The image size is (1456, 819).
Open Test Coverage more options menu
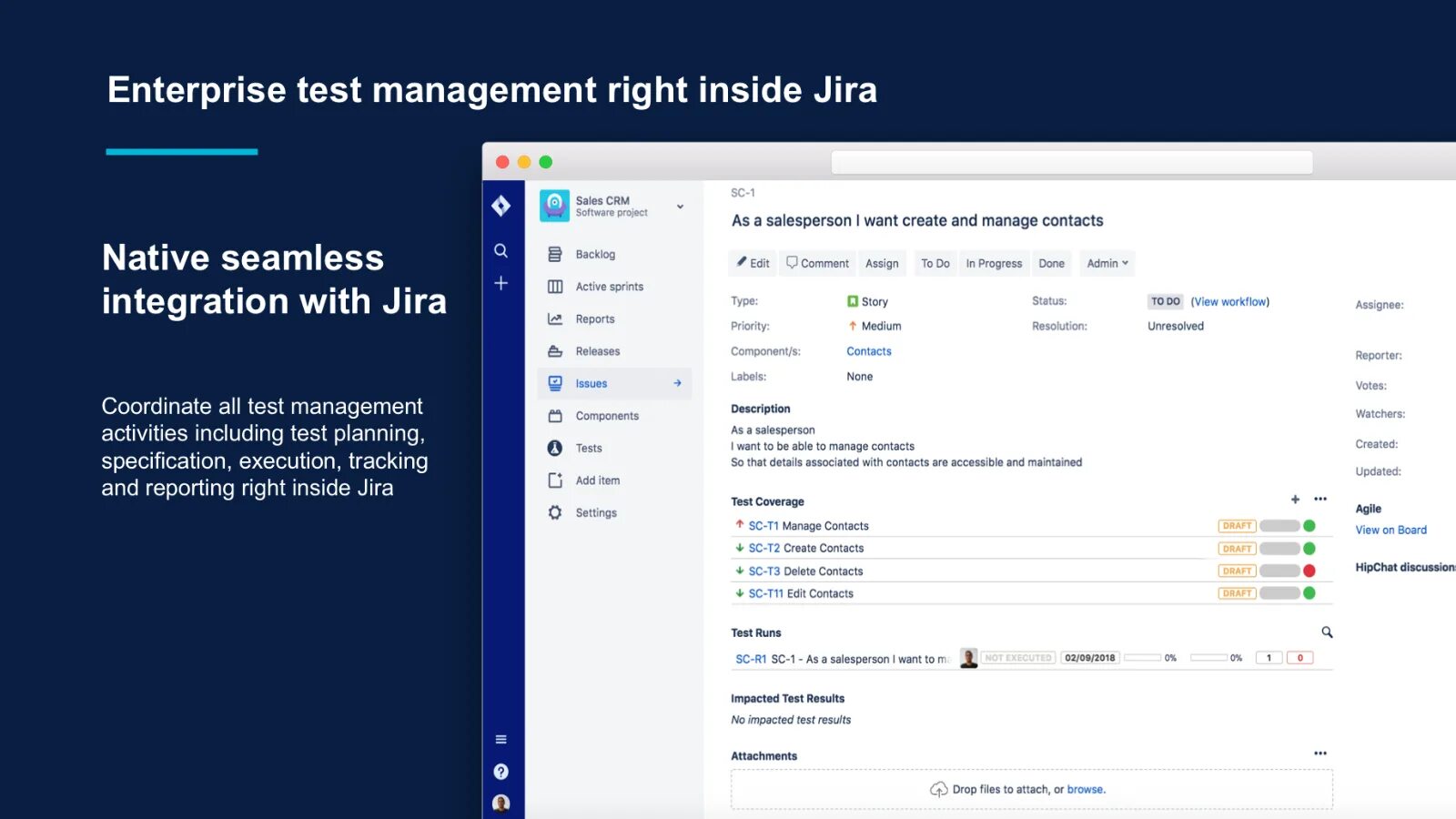point(1320,499)
